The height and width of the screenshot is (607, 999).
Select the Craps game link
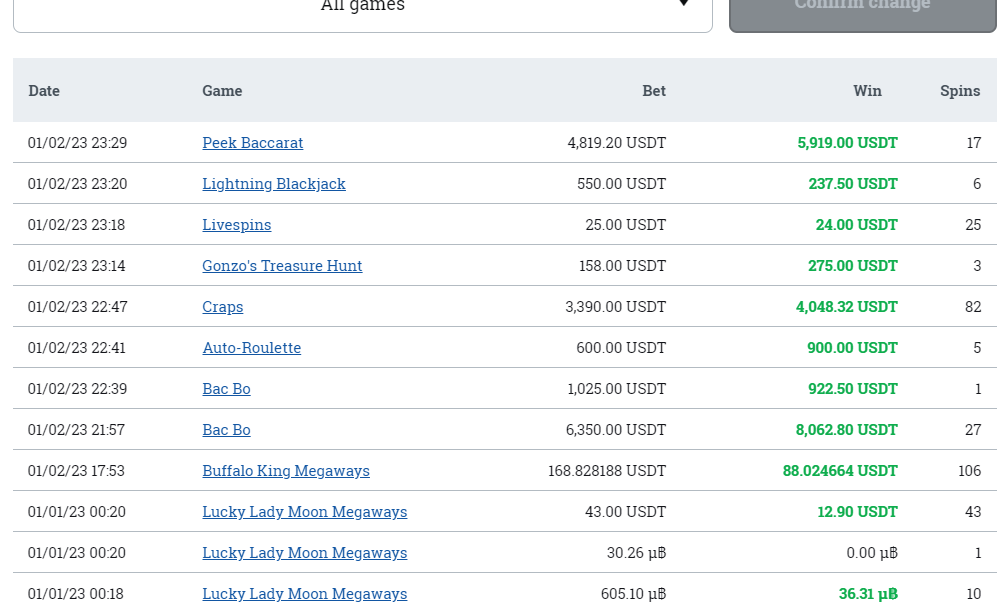[222, 307]
